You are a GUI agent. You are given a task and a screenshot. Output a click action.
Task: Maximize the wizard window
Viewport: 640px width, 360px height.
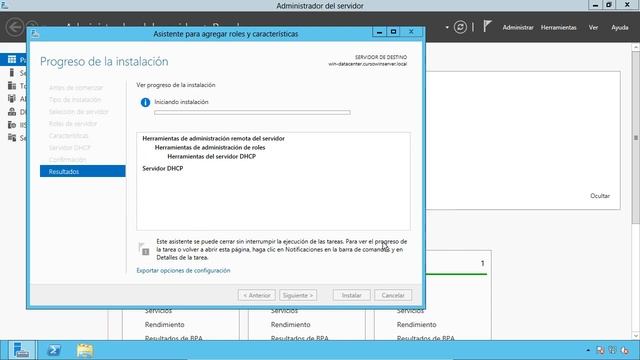tap(393, 32)
